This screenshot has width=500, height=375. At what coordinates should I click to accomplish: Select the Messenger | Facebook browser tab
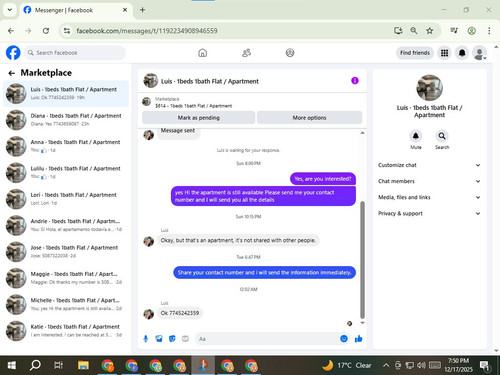click(75, 10)
